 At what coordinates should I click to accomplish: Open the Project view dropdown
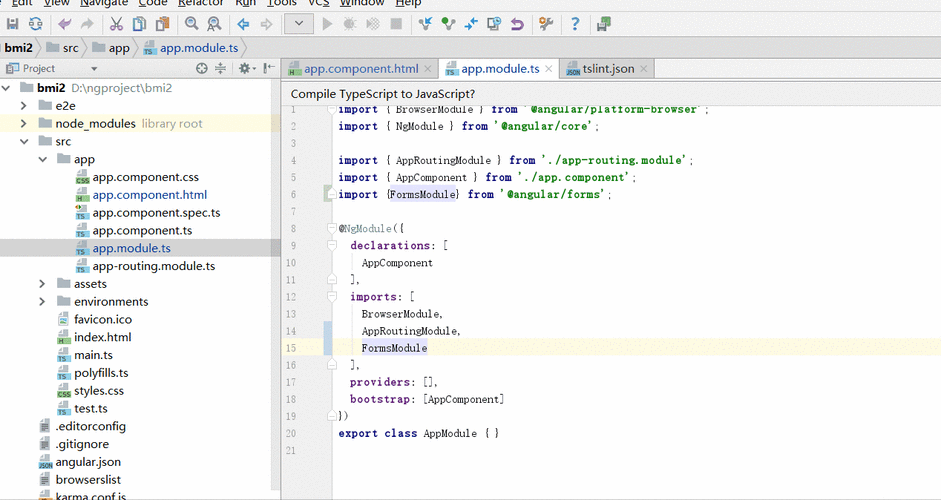[94, 69]
